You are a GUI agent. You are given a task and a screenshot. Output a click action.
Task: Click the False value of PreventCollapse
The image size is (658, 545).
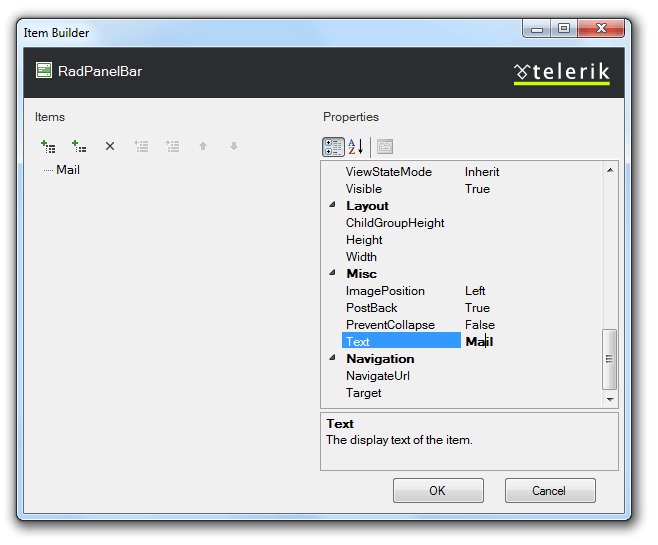(x=480, y=325)
